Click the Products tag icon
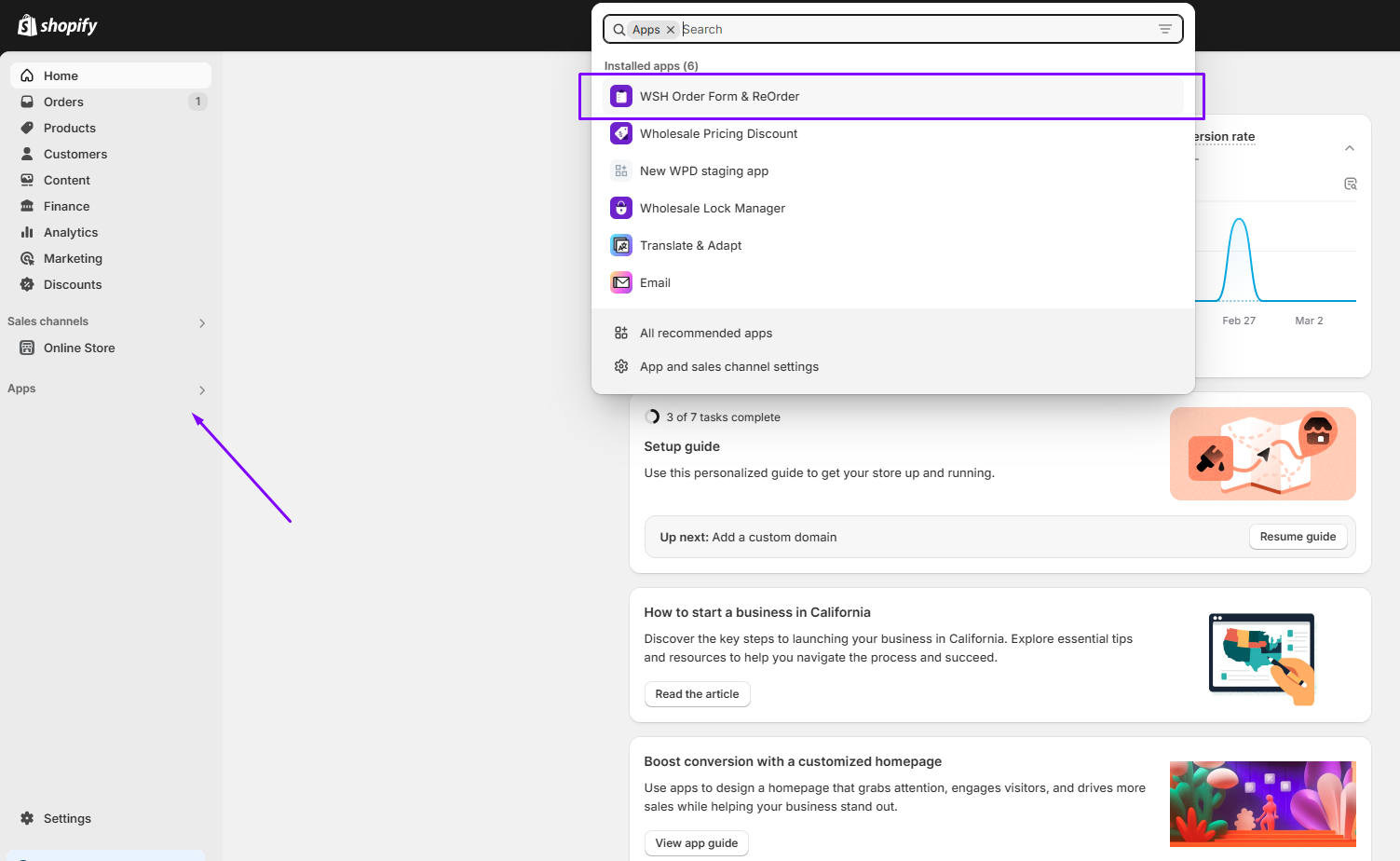 click(27, 128)
